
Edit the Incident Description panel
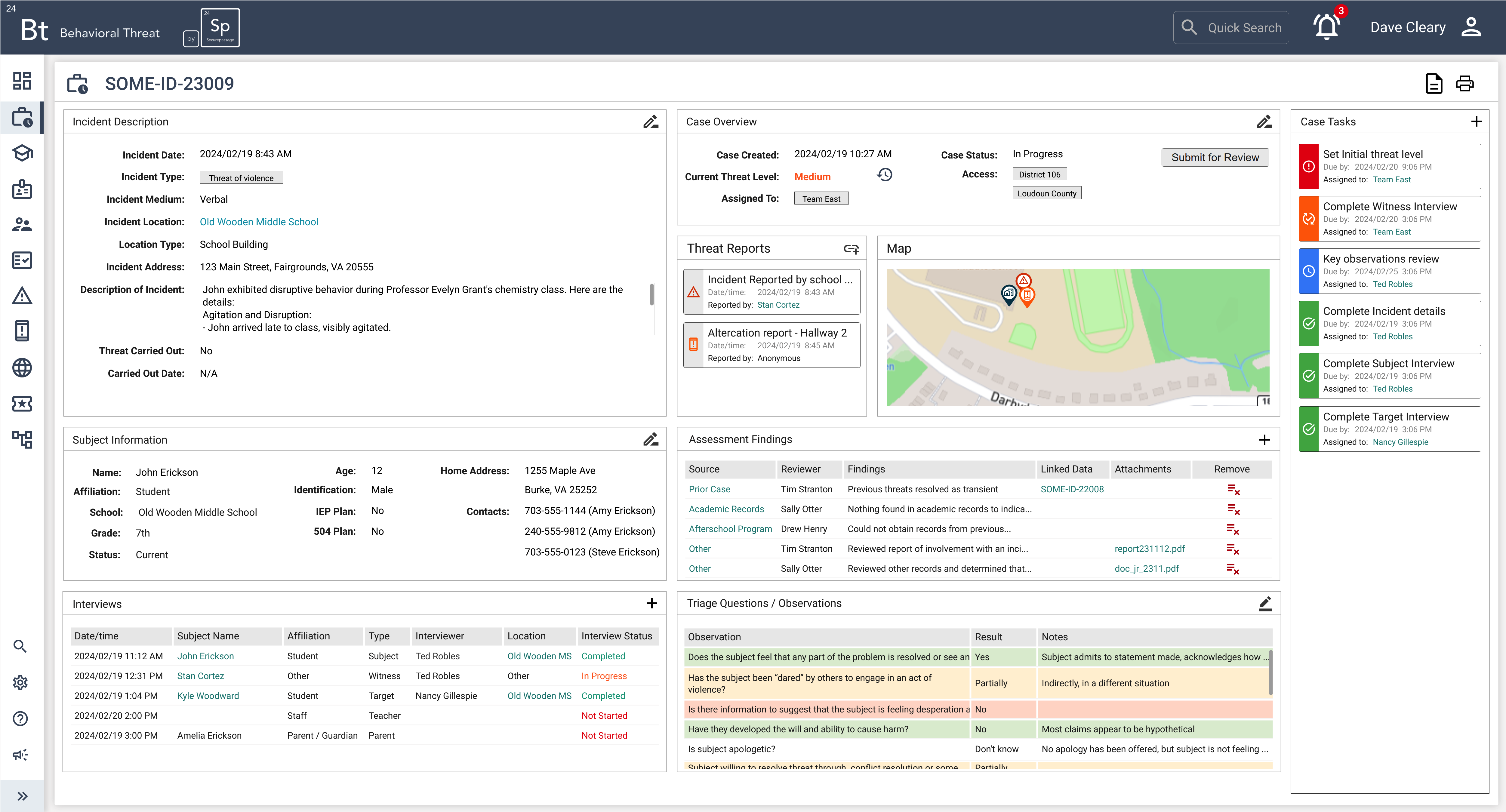[x=650, y=121]
